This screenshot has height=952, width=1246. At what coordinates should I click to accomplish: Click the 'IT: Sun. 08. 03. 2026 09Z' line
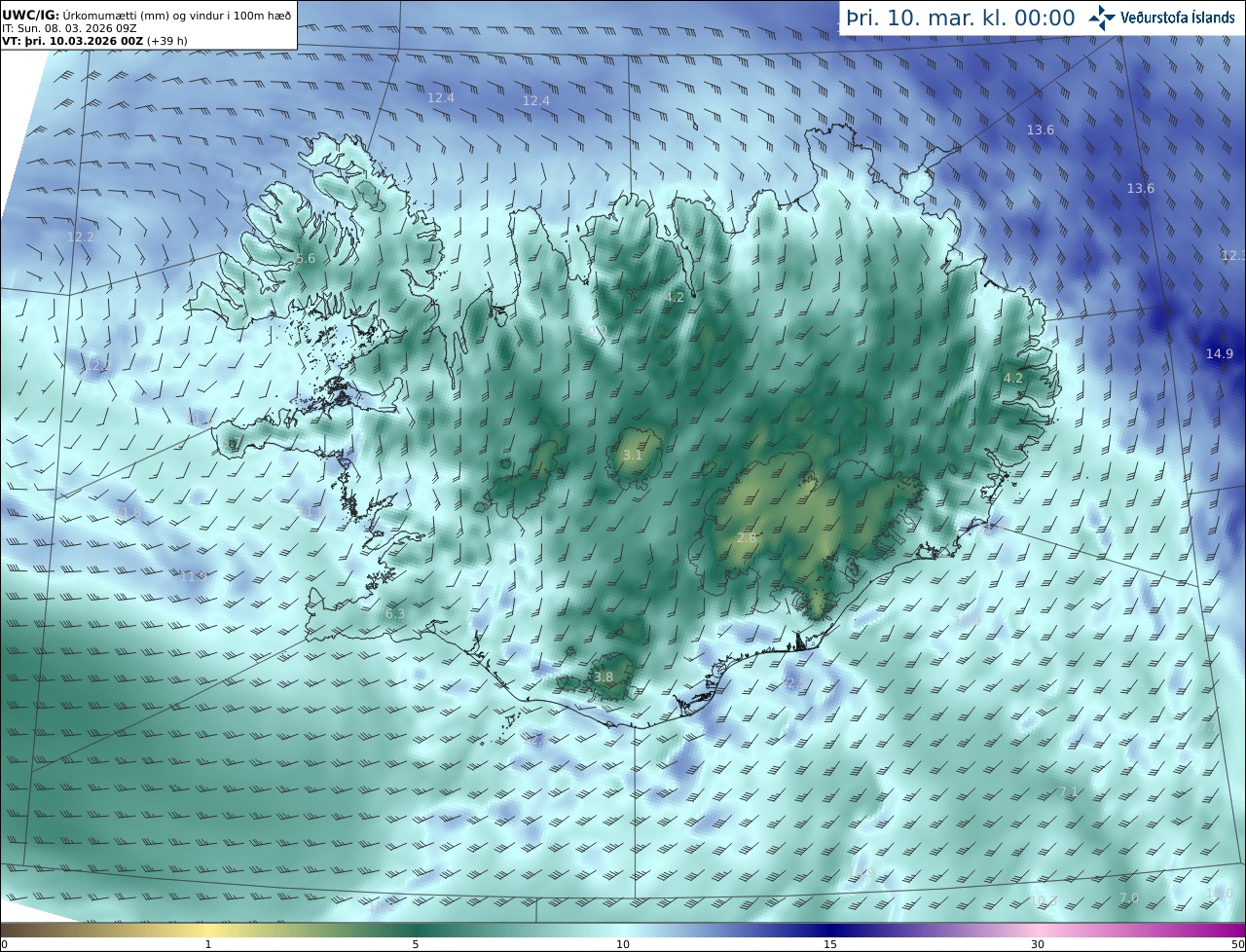(69, 28)
